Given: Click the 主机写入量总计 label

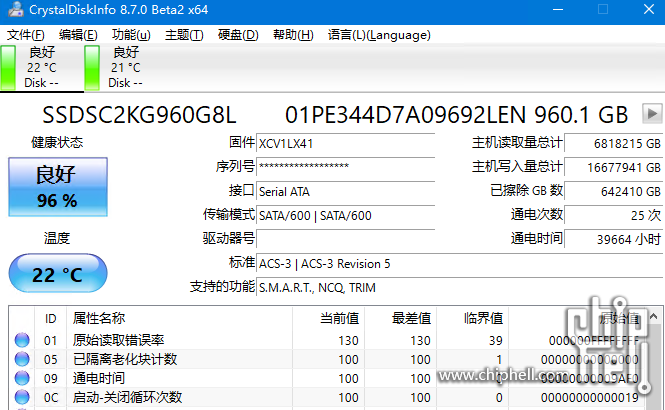Looking at the screenshot, I should pos(517,167).
